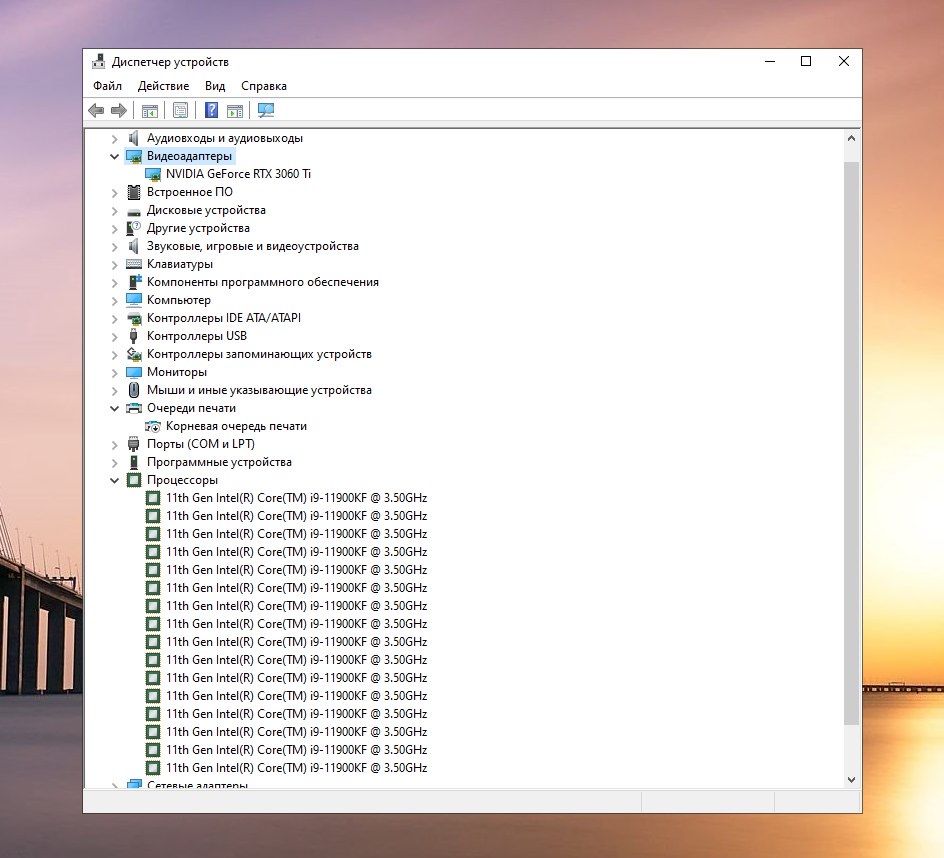
Task: Click the Процессоры CPU category icon
Action: (x=134, y=480)
